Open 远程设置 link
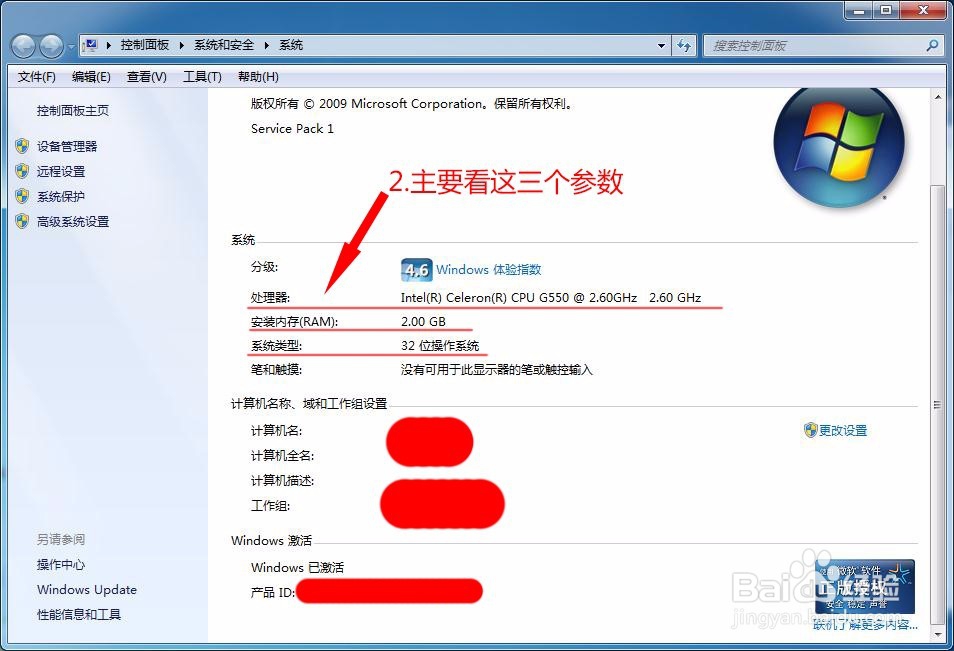 pyautogui.click(x=61, y=172)
